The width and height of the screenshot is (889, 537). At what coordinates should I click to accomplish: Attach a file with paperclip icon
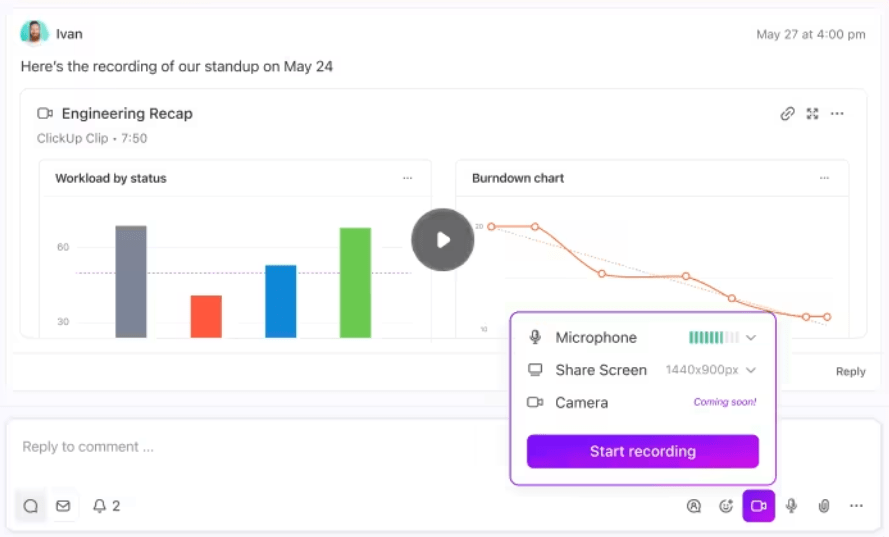click(x=824, y=506)
